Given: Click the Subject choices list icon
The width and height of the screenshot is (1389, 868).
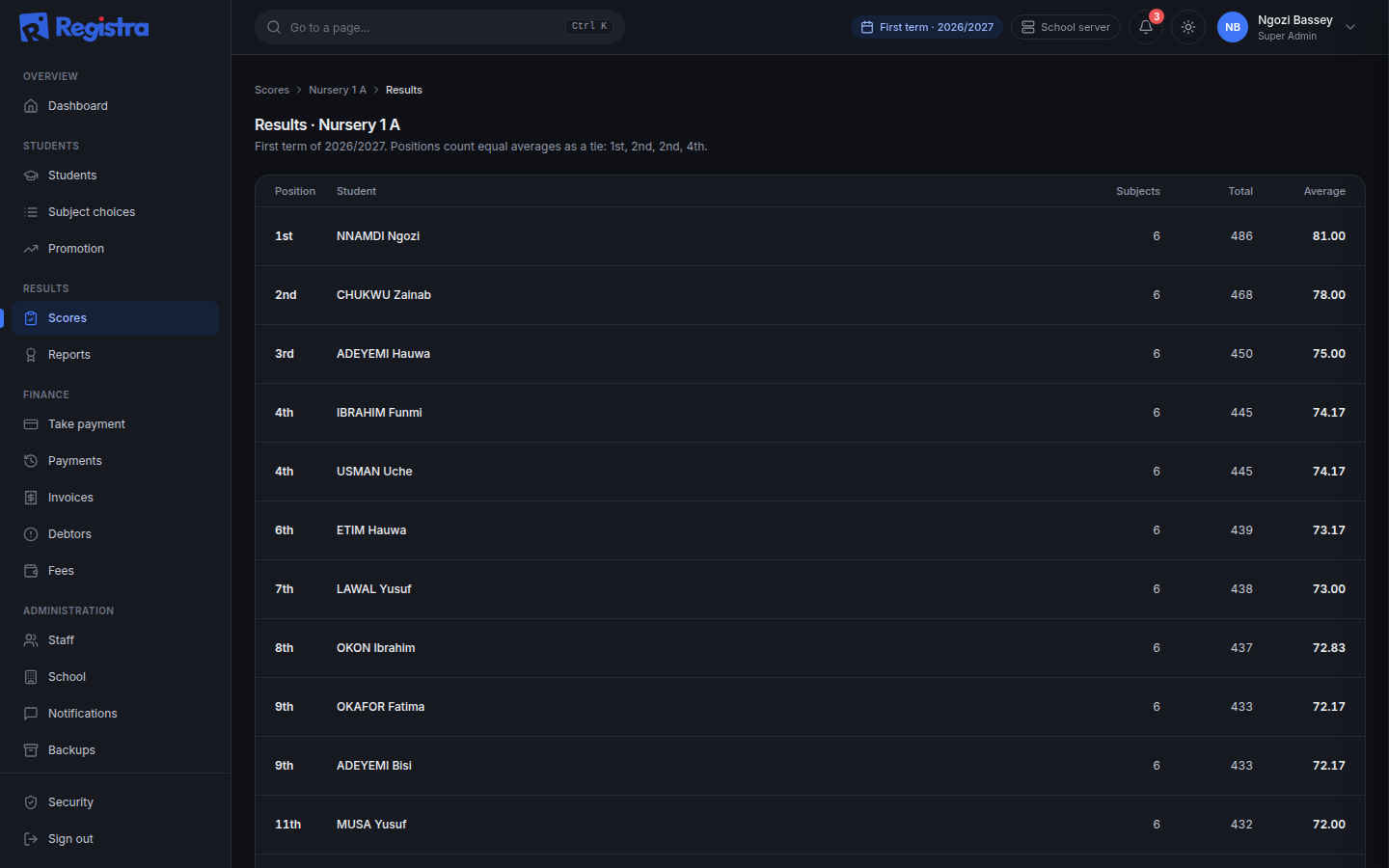Looking at the screenshot, I should click(x=31, y=212).
